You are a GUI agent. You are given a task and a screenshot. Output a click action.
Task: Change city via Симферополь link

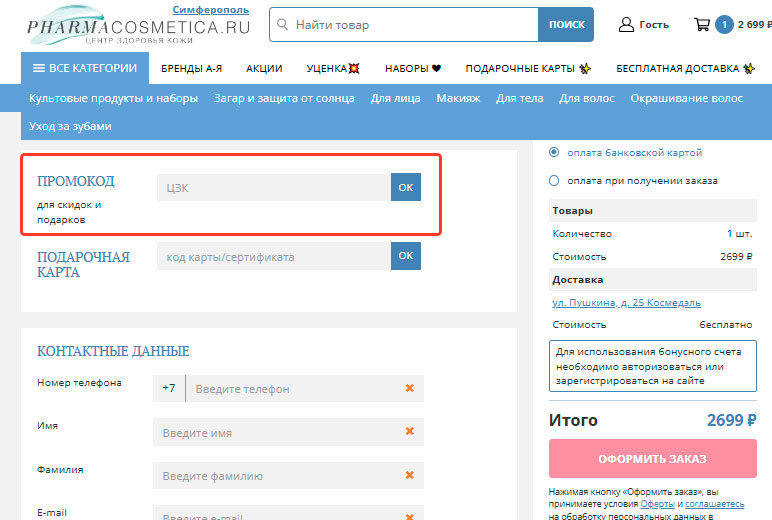pyautogui.click(x=211, y=10)
